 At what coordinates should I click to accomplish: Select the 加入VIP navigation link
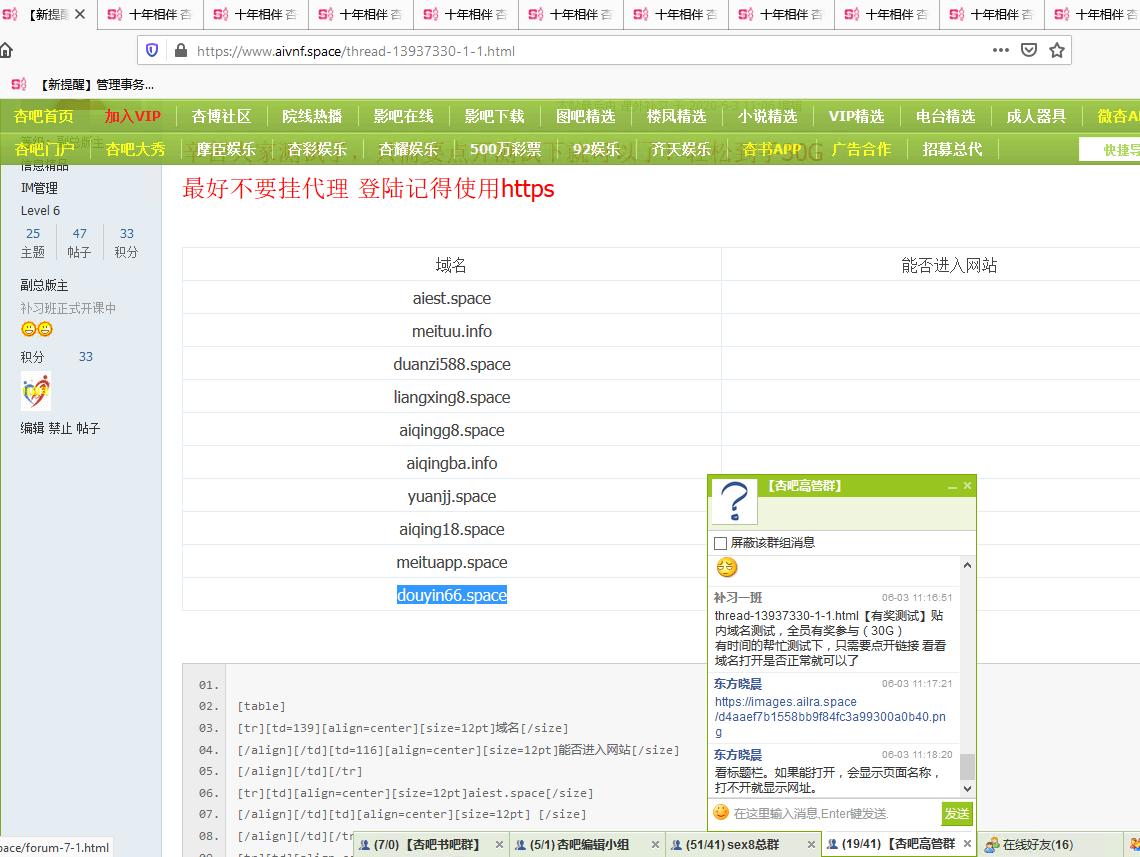[x=133, y=116]
